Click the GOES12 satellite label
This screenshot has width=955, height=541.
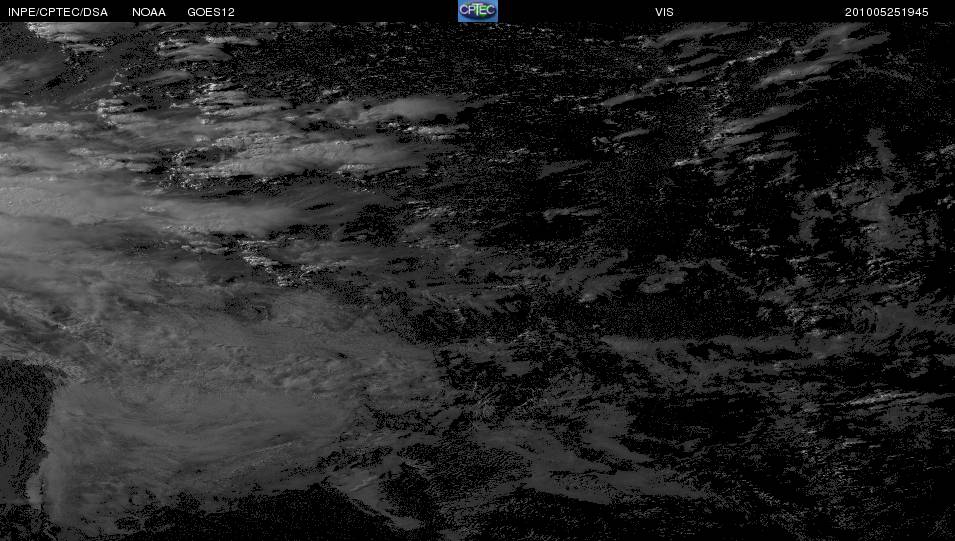click(211, 12)
